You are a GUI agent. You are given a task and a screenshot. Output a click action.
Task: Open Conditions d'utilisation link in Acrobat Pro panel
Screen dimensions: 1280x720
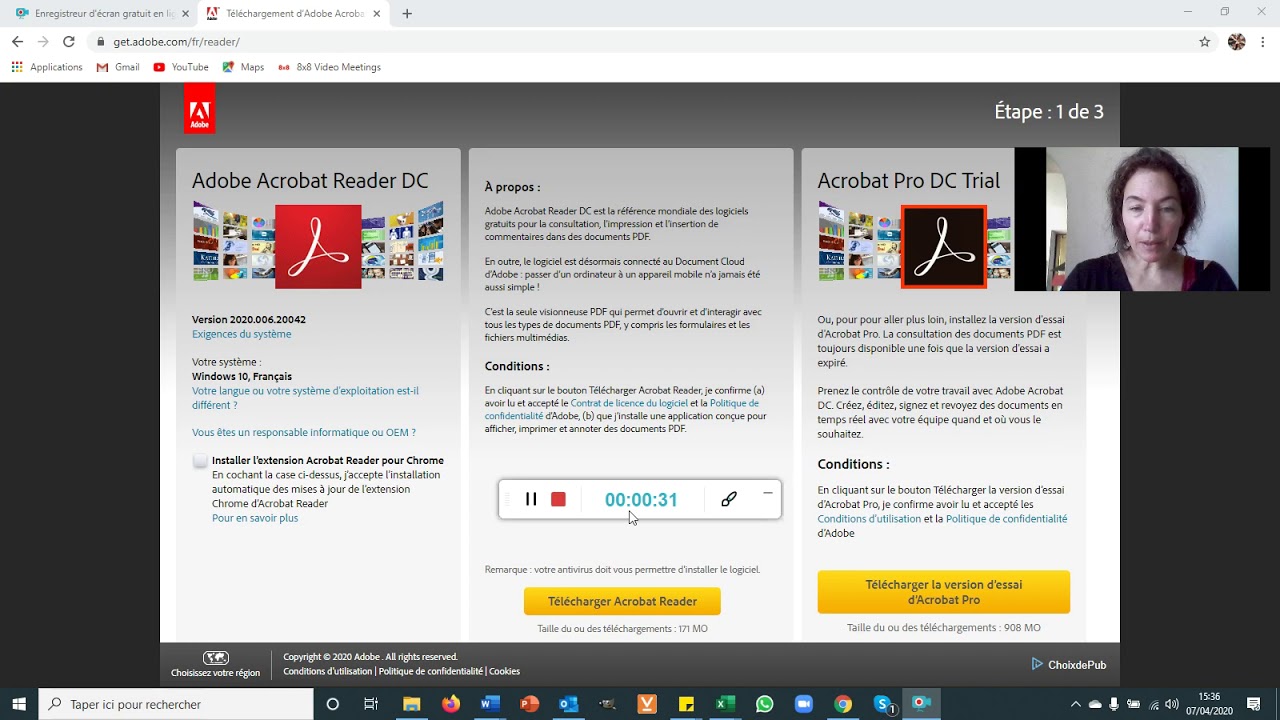869,519
